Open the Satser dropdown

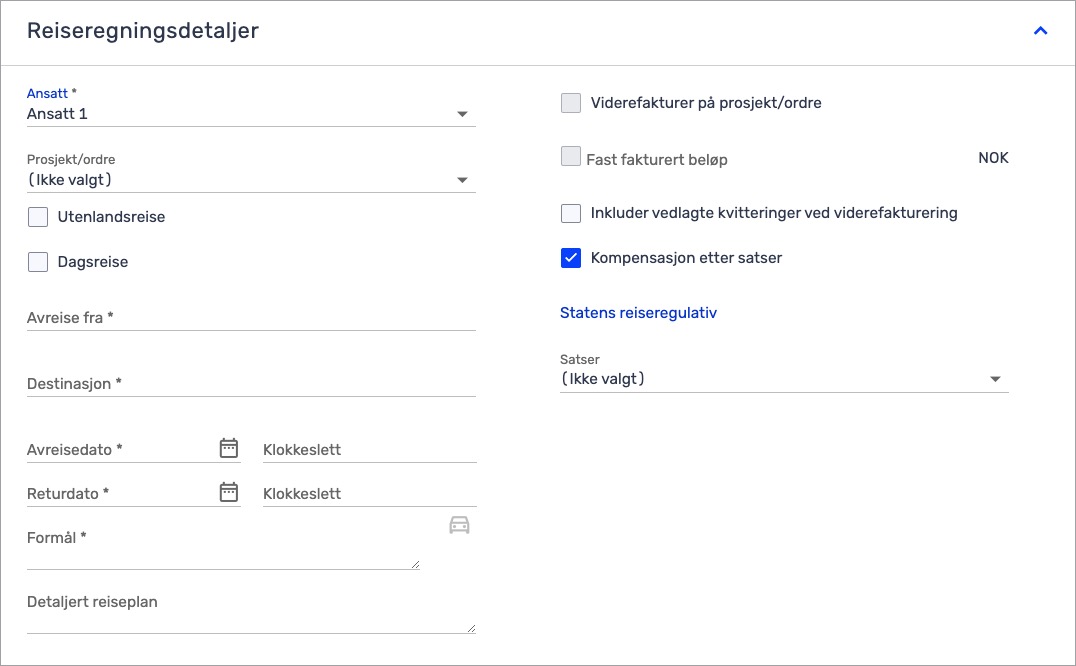pos(783,379)
